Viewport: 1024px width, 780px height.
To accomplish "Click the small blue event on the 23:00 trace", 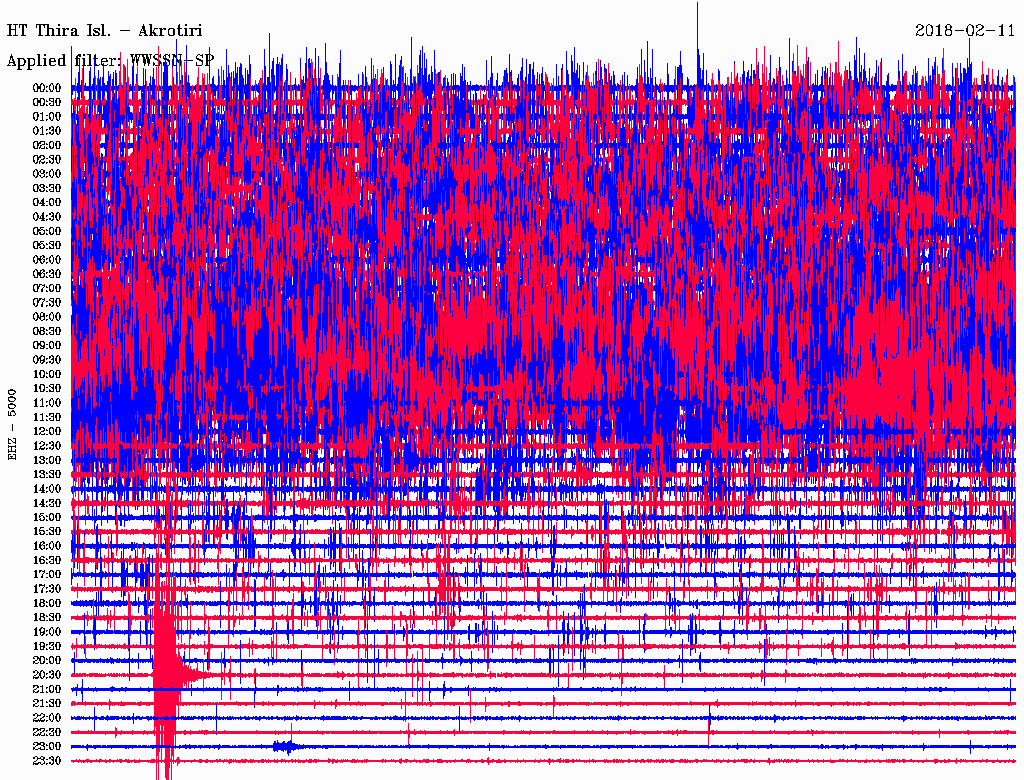I will pos(285,746).
